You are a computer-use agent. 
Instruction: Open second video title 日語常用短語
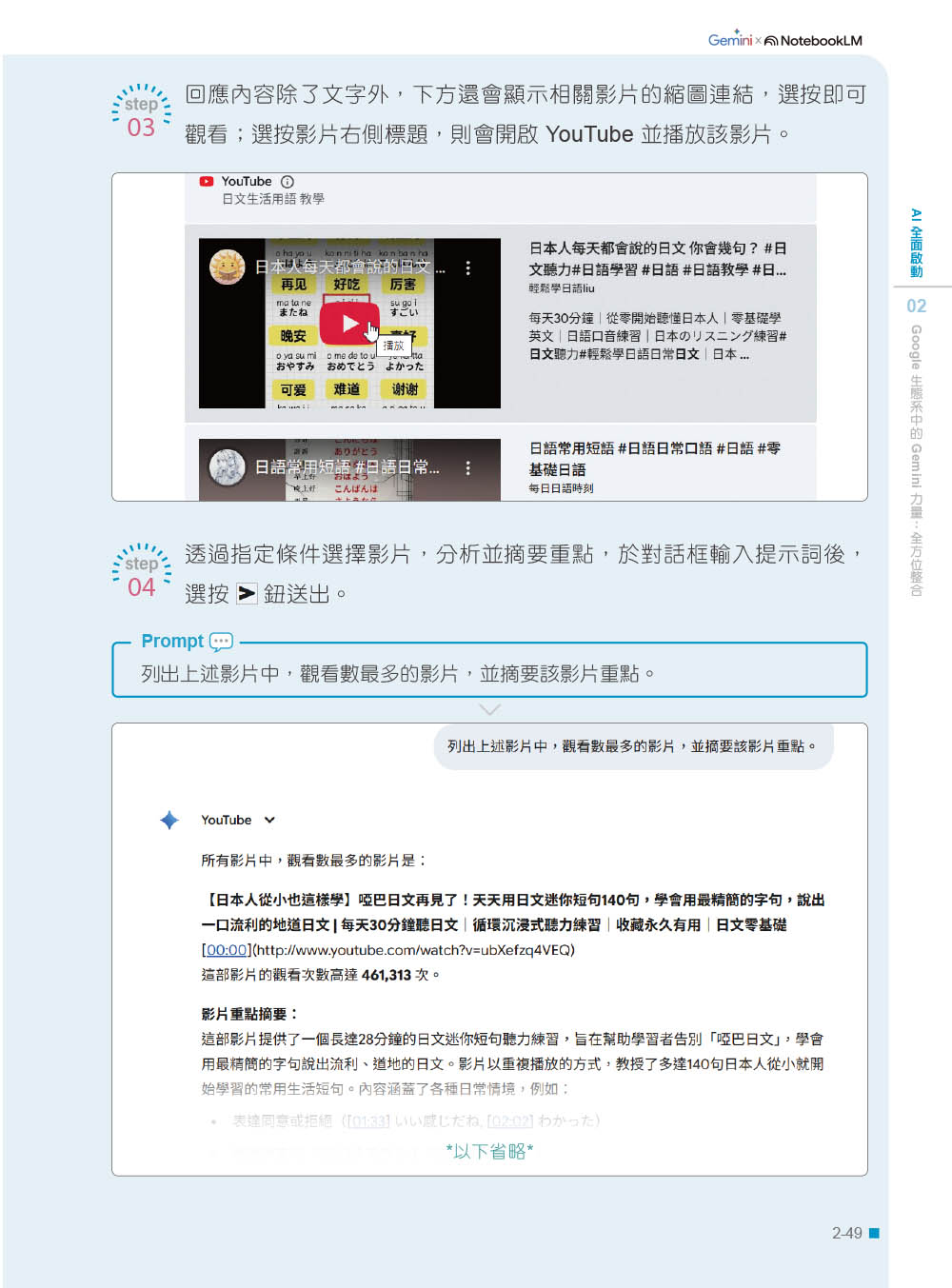tap(654, 458)
